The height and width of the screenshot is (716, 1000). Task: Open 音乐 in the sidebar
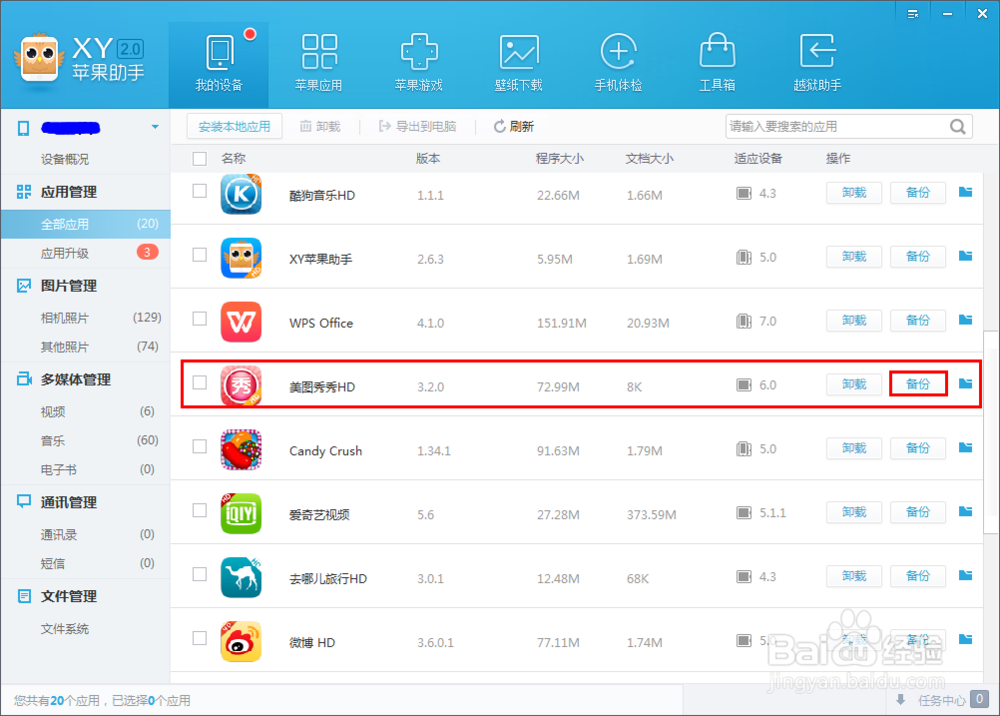coord(85,441)
